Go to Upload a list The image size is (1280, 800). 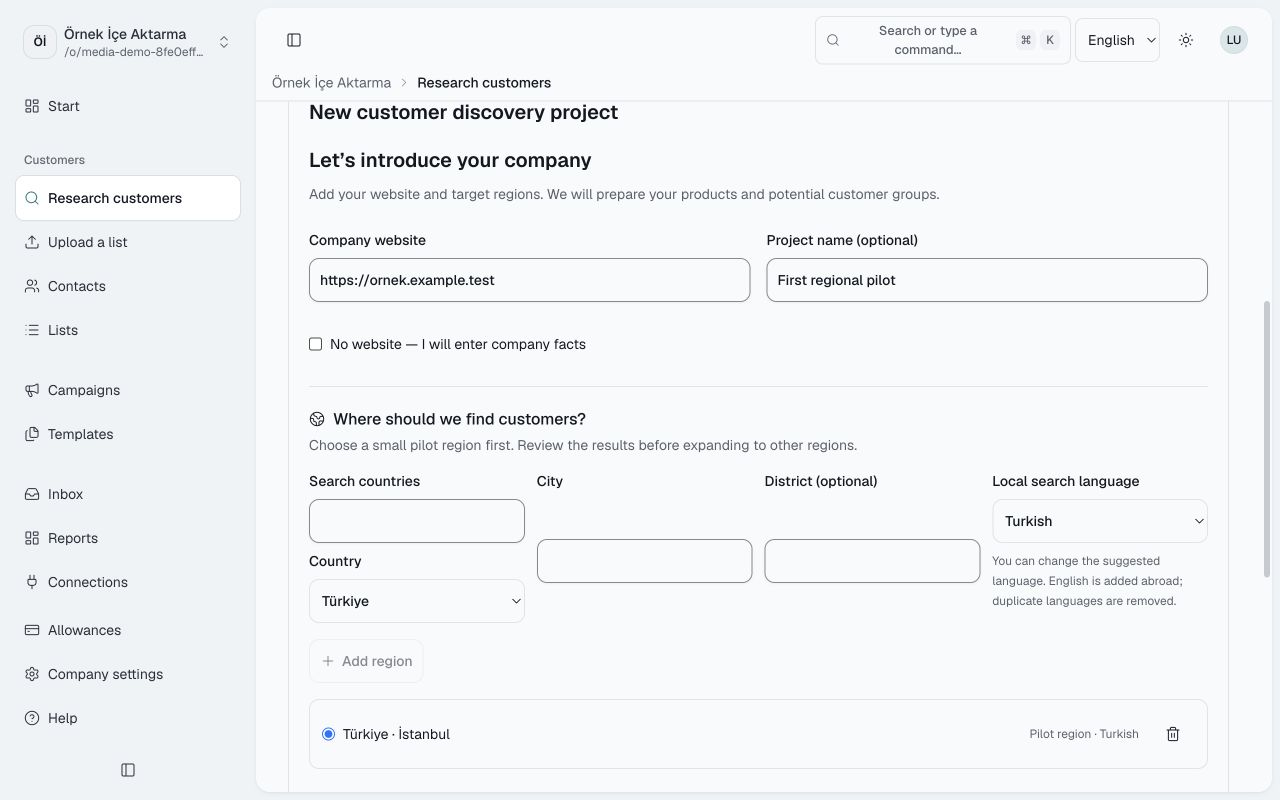click(x=128, y=242)
